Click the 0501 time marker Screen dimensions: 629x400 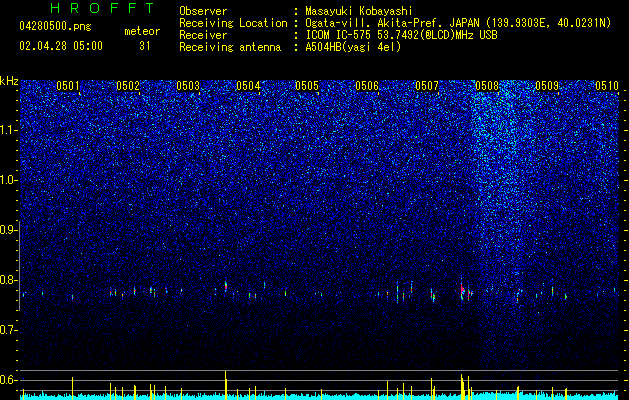[68, 85]
